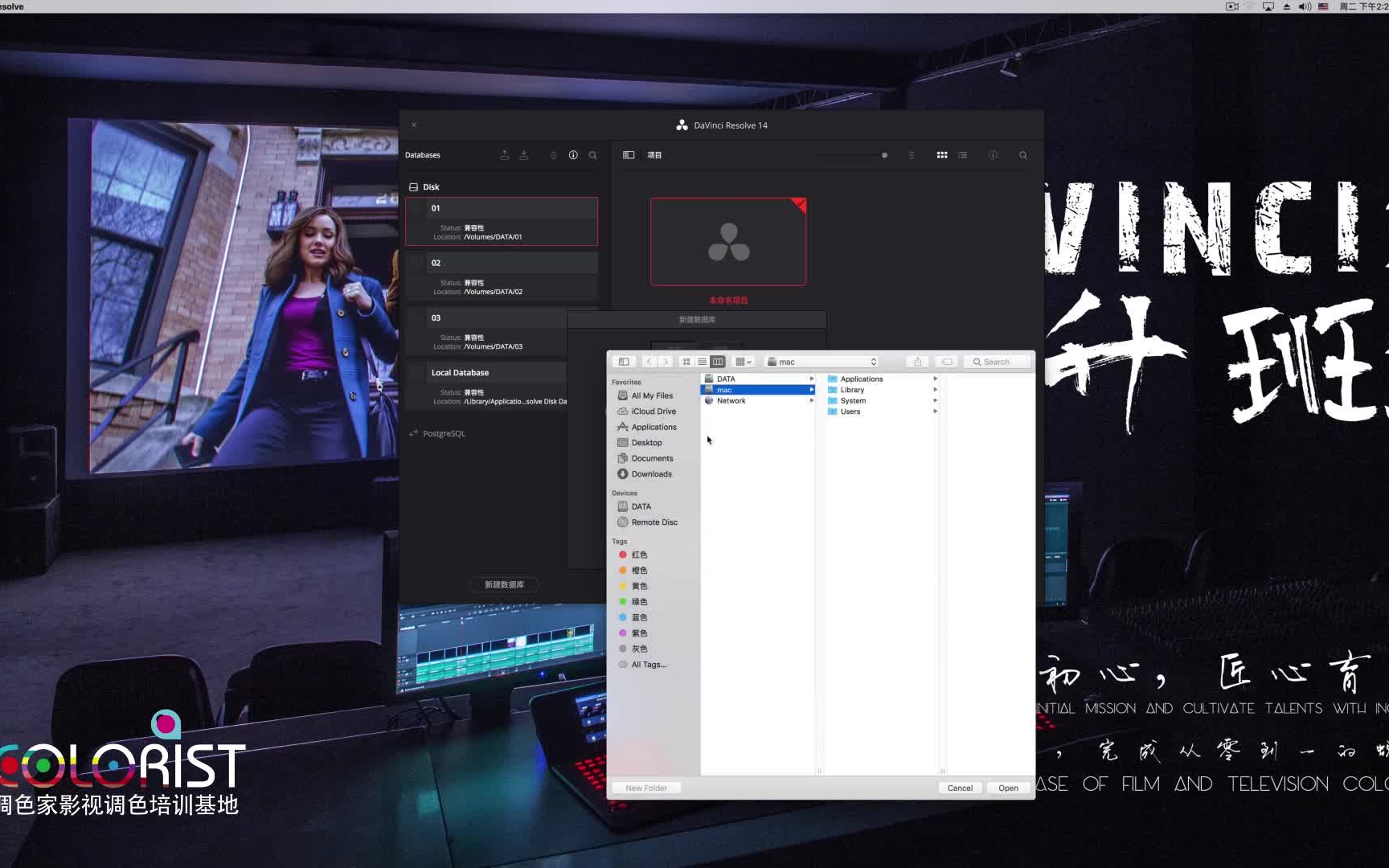Select the DATA device in sidebar

click(634, 506)
